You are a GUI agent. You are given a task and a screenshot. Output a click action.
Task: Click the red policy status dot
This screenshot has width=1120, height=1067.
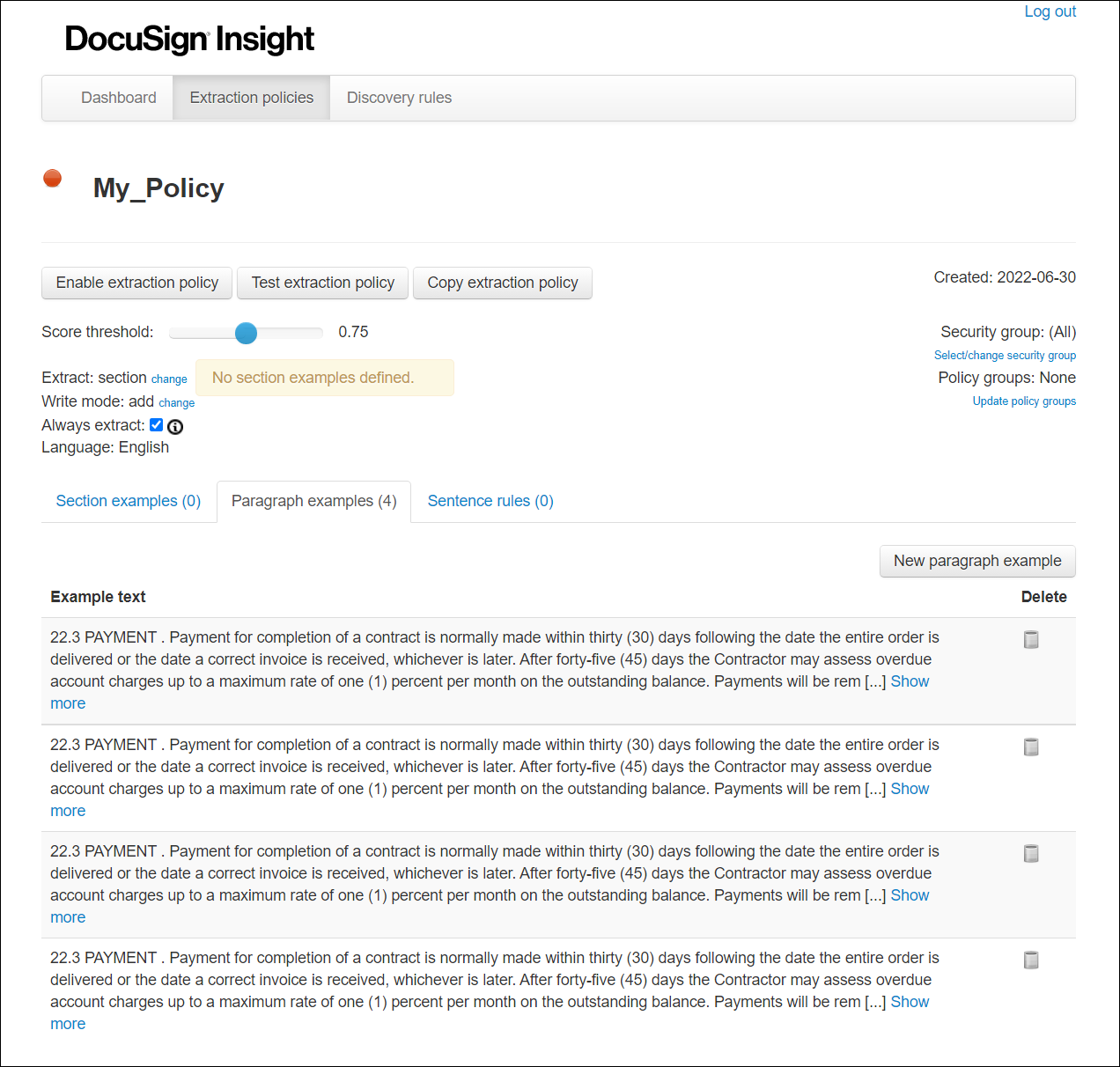[x=53, y=179]
